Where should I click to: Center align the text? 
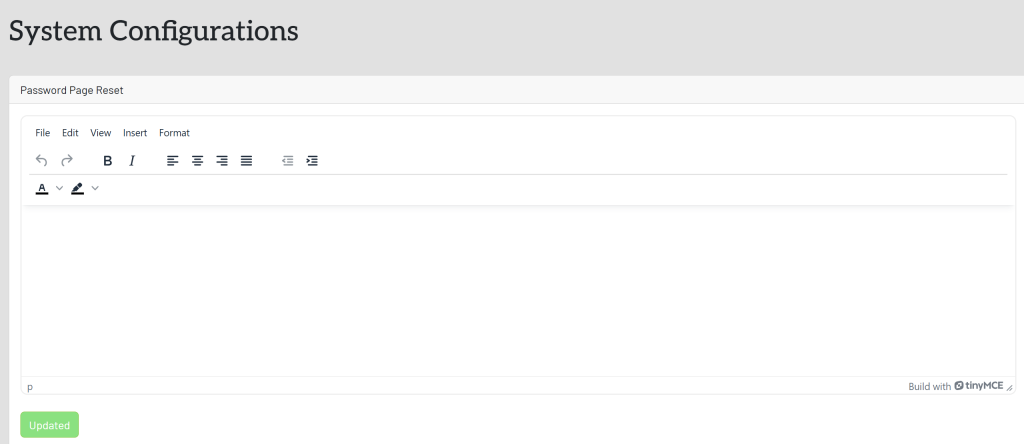point(198,160)
